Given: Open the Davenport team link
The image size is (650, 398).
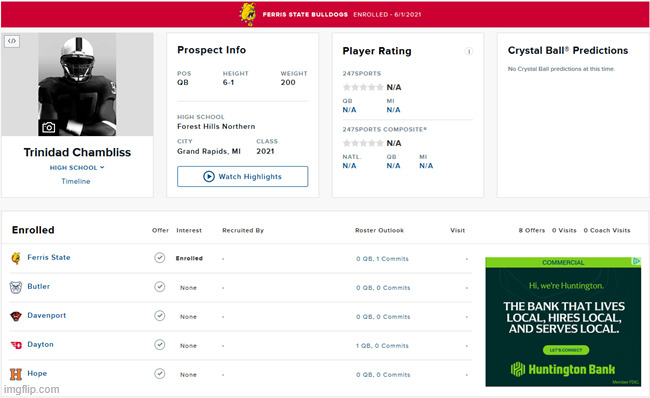Looking at the screenshot, I should click(47, 315).
